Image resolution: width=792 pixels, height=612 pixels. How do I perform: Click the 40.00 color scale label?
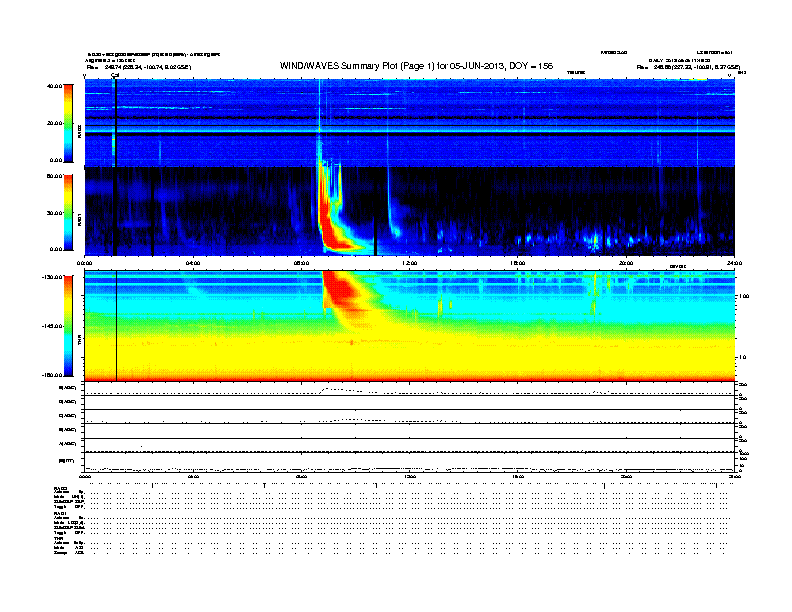tap(54, 86)
